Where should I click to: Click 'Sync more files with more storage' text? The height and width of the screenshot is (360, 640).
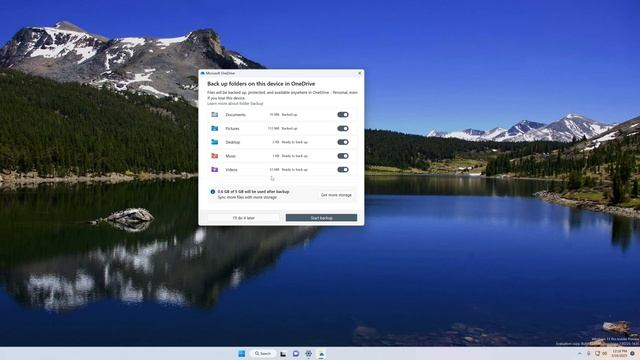point(247,198)
